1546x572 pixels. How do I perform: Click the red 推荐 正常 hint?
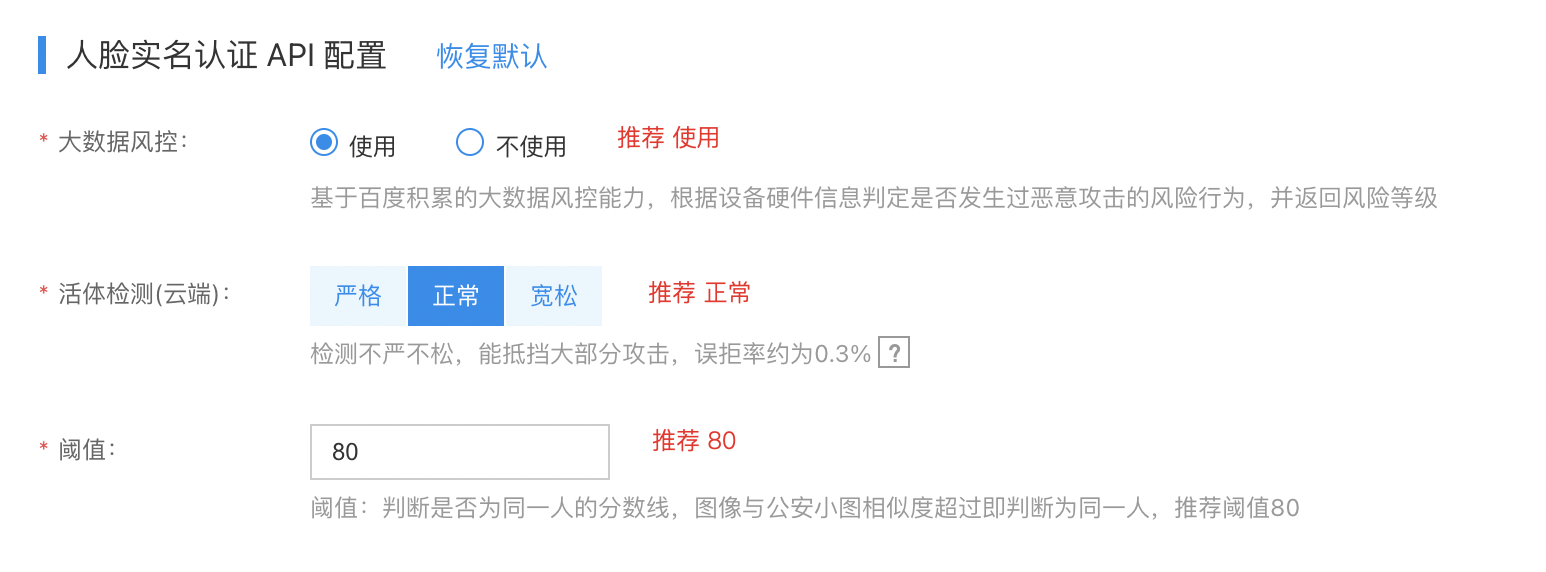click(700, 293)
